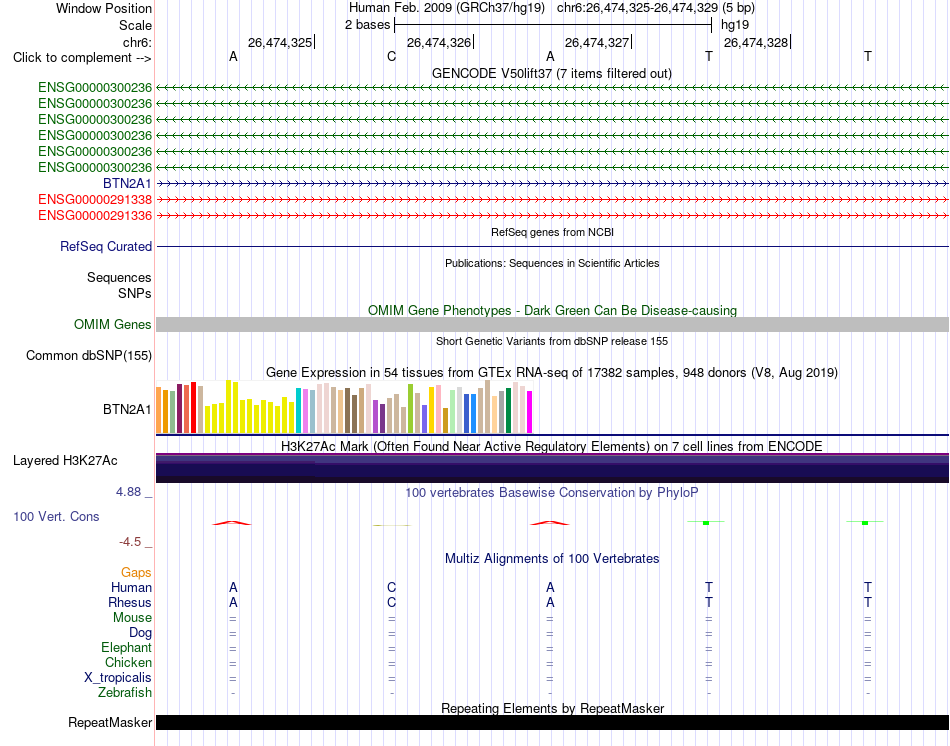Click the 100 Vert. Cons label
950x746 pixels.
tap(56, 517)
